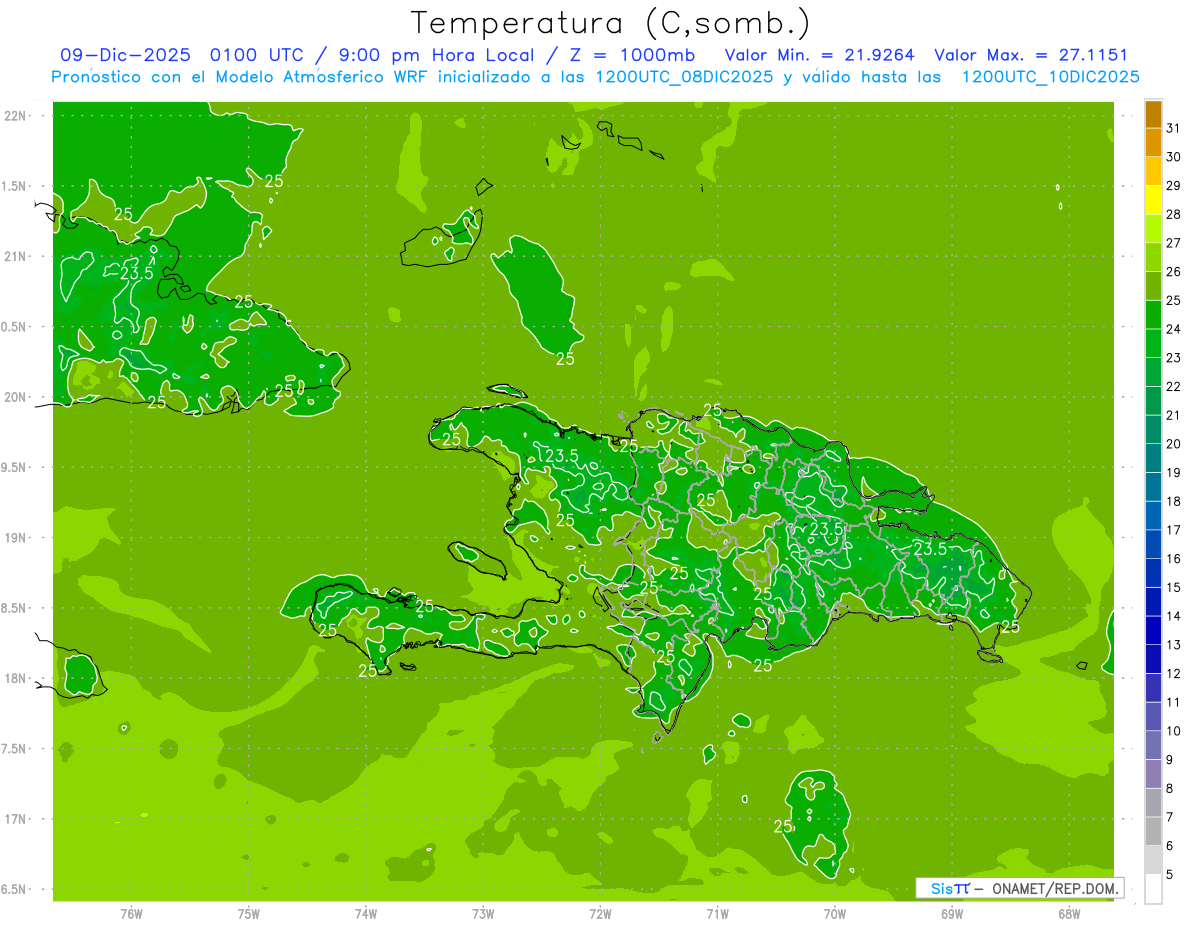Pick the dark blue swatch between 13 and 14
The height and width of the screenshot is (927, 1200).
pyautogui.click(x=1153, y=630)
